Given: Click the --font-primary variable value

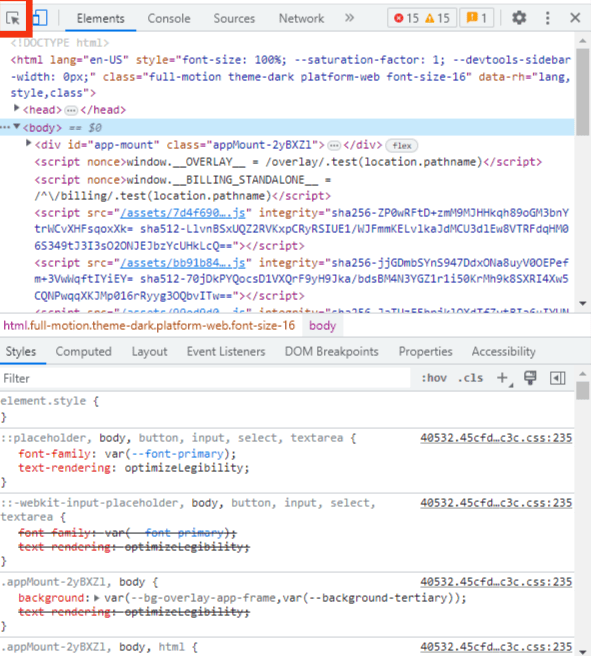Looking at the screenshot, I should 178,454.
